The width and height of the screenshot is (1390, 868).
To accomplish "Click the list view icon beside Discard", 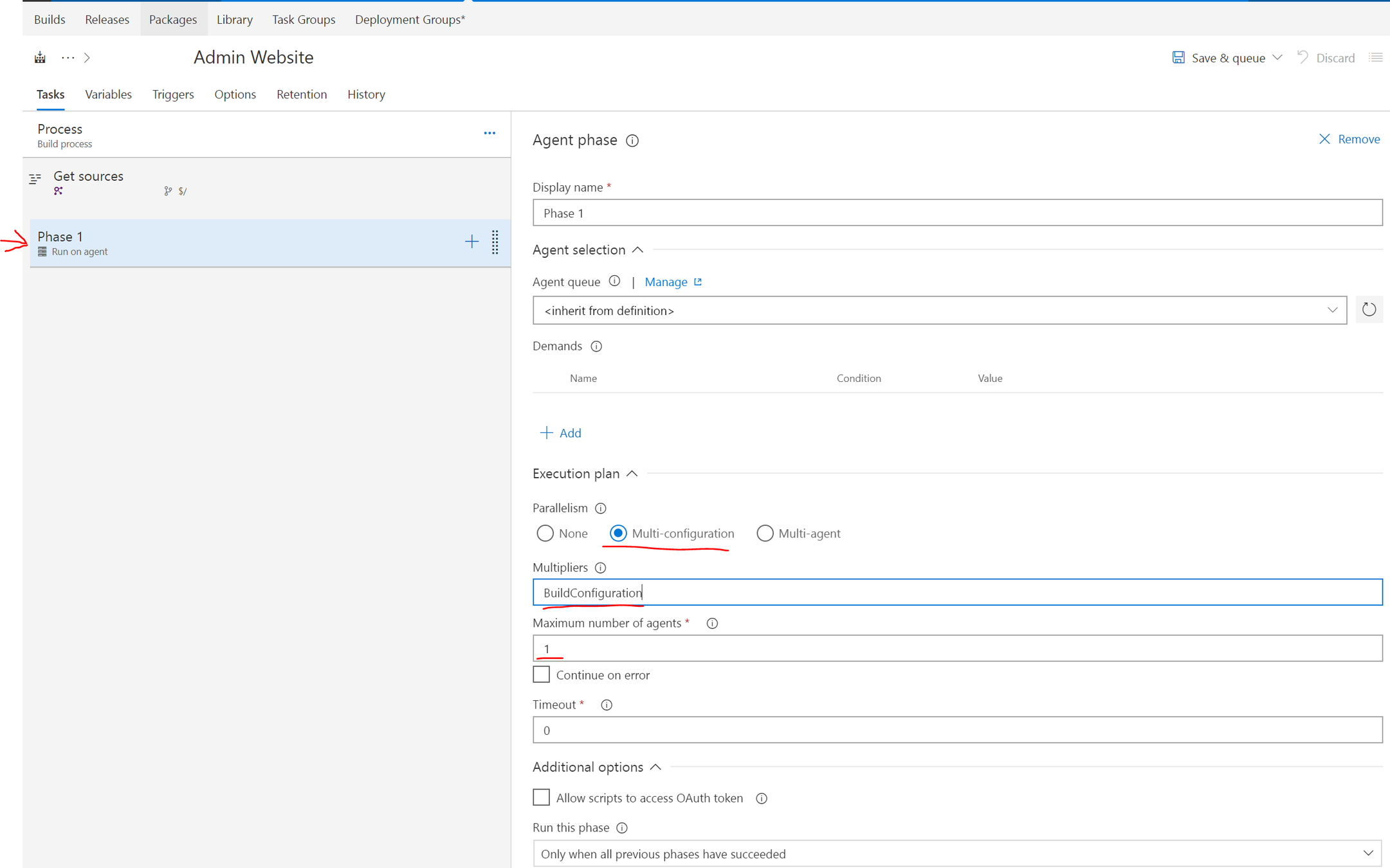I will pyautogui.click(x=1375, y=58).
